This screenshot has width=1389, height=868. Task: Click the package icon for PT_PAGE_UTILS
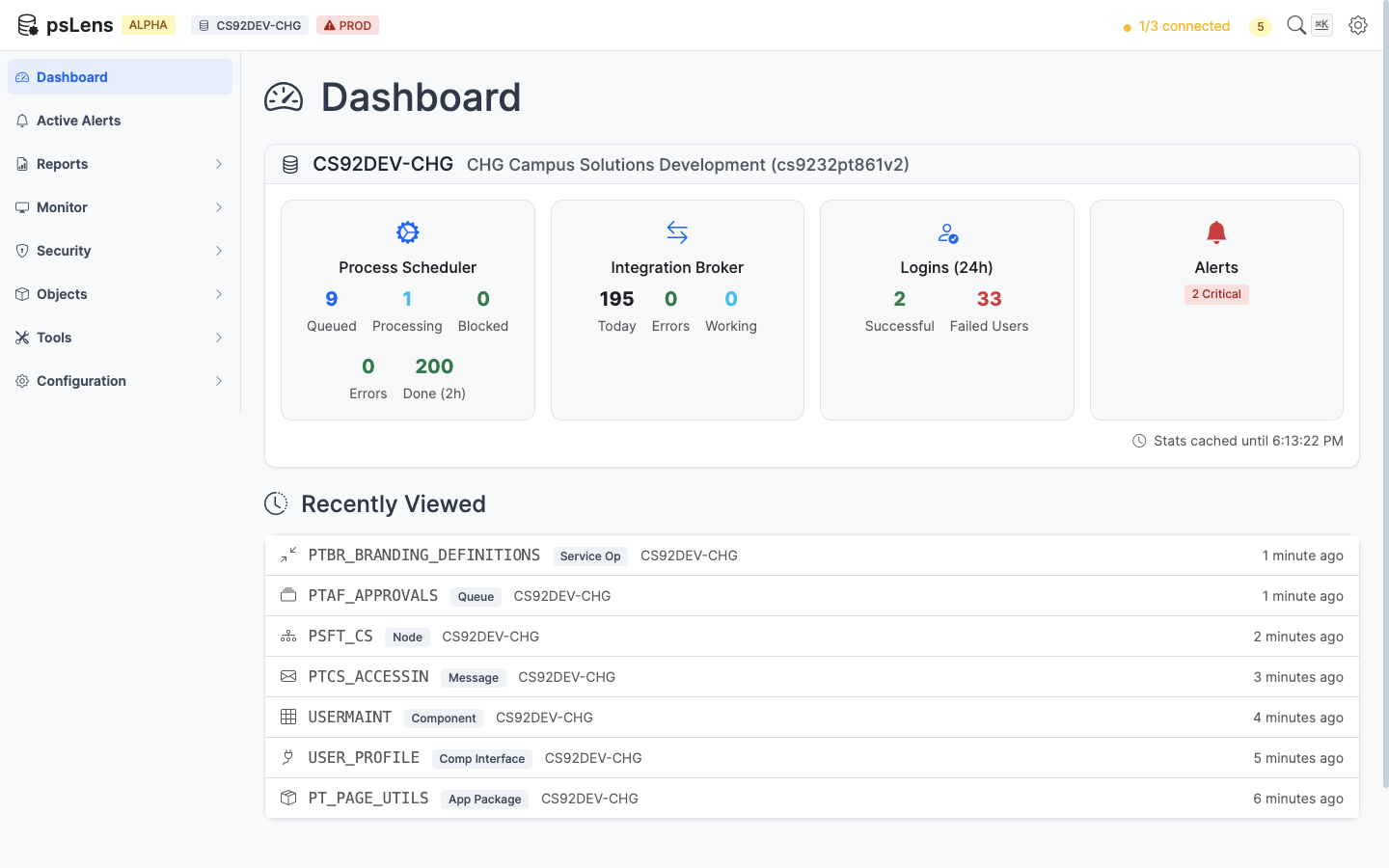pos(288,799)
